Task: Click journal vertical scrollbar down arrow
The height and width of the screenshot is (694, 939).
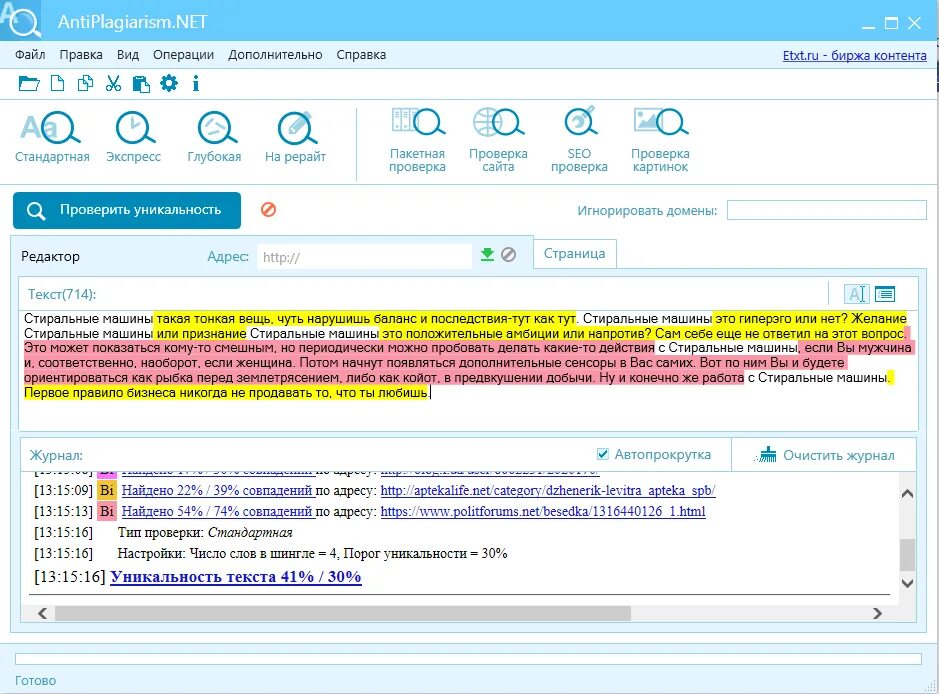Action: point(907,583)
